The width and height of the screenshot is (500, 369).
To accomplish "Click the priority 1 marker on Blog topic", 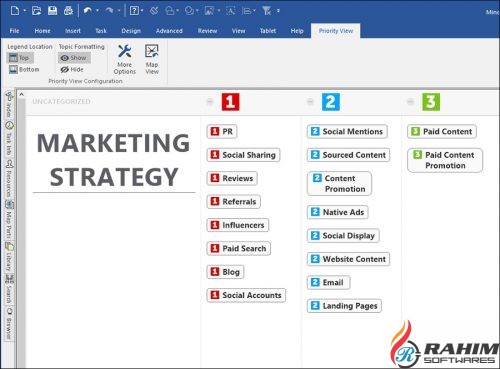I will 215,272.
